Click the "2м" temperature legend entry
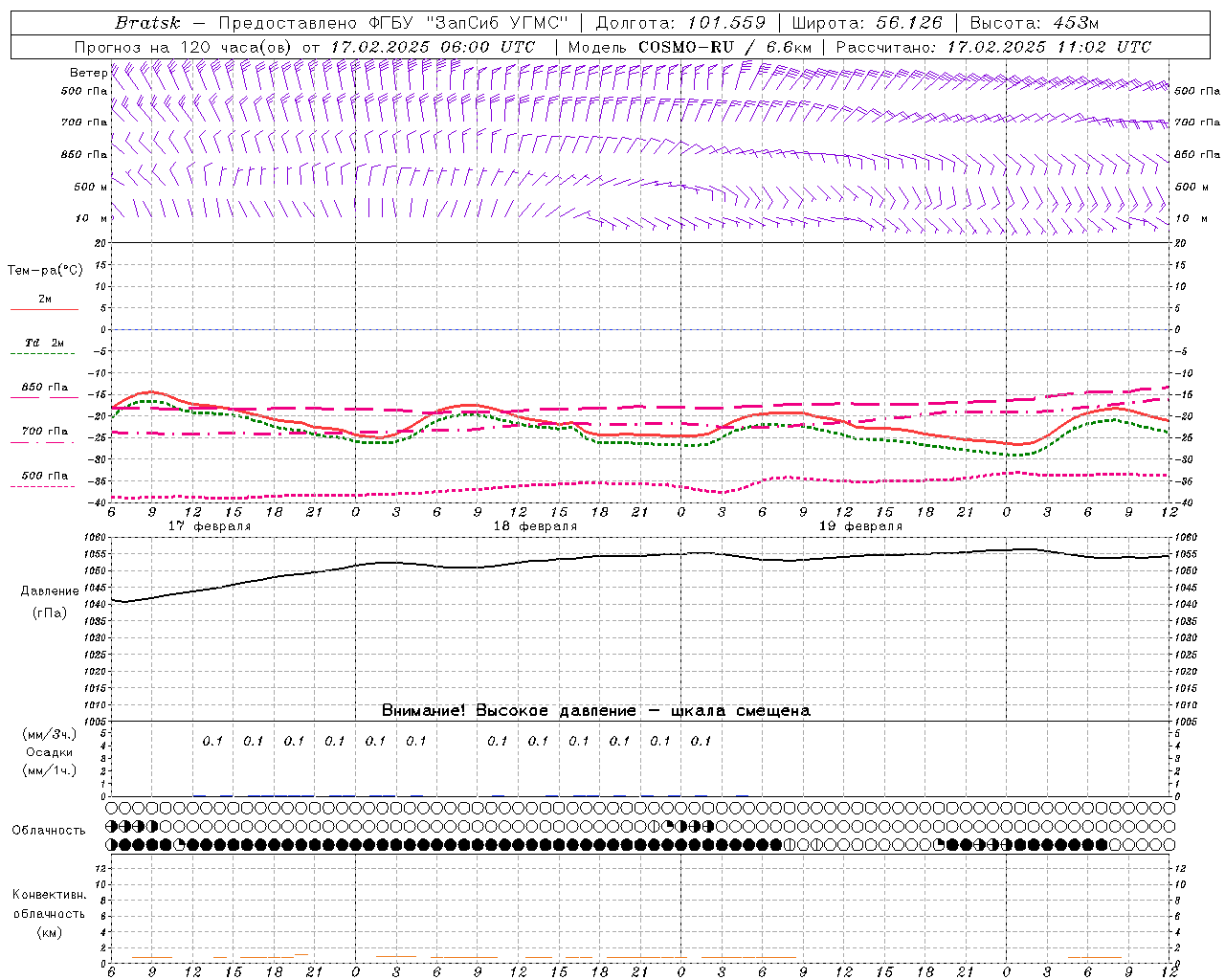Screen dimensions: 1225x980 click(x=45, y=300)
